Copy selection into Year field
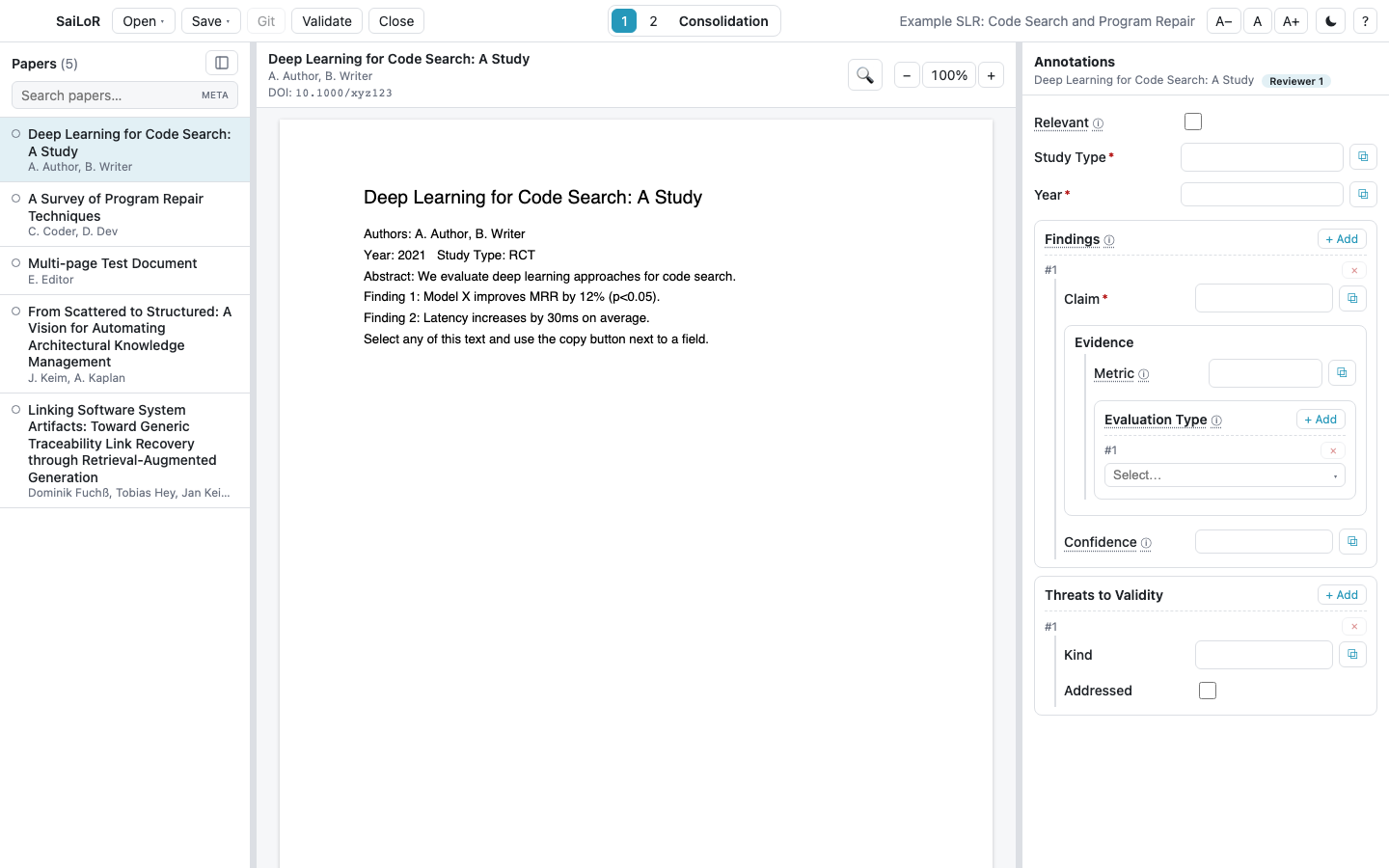This screenshot has height=868, width=1389. point(1363,195)
